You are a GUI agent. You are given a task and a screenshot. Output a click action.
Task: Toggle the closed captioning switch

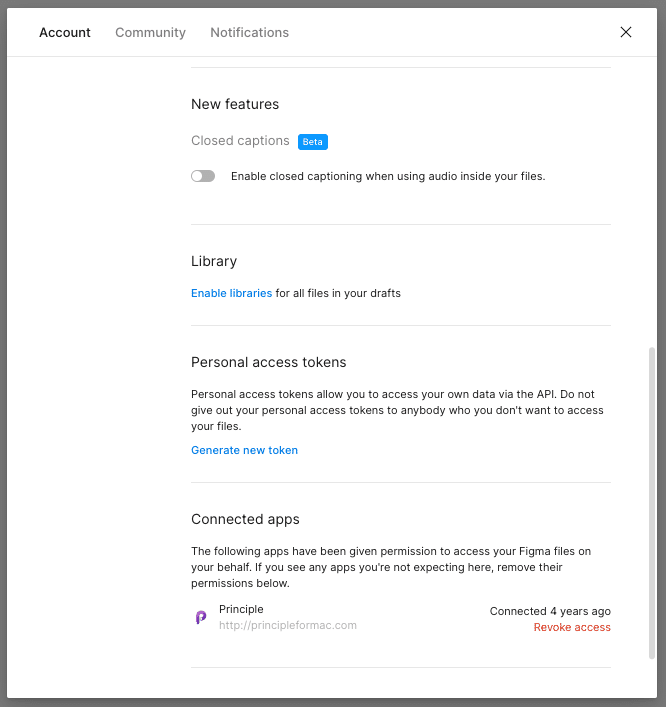[203, 176]
